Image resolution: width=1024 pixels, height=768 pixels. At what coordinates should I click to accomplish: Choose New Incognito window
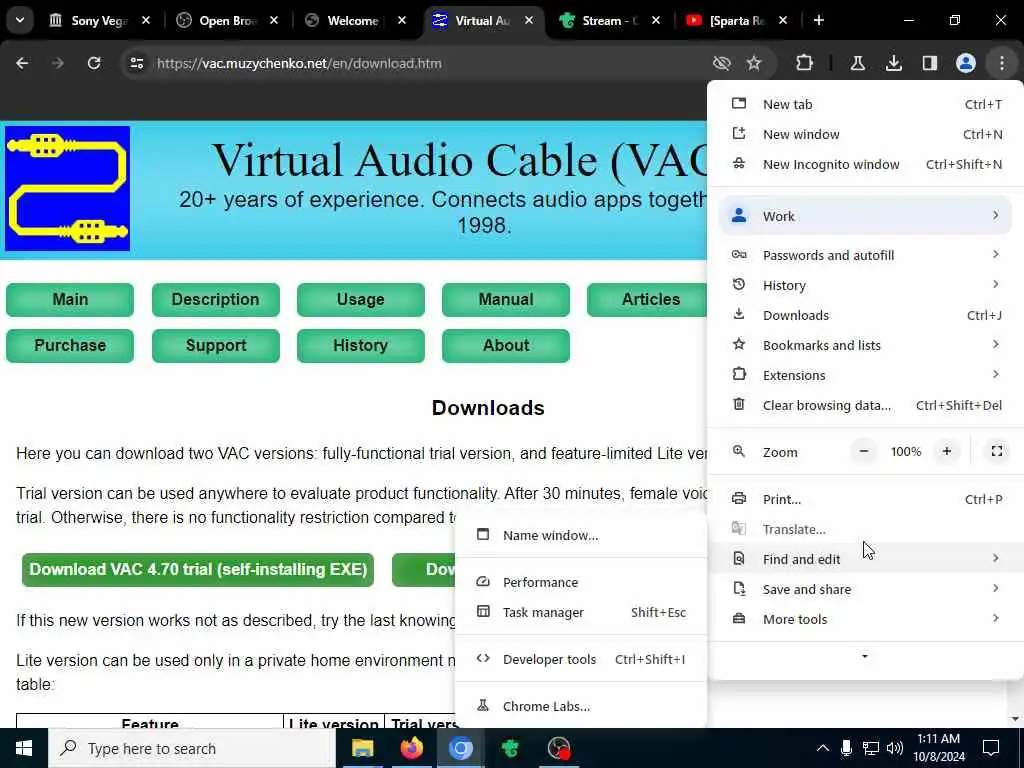pyautogui.click(x=865, y=165)
